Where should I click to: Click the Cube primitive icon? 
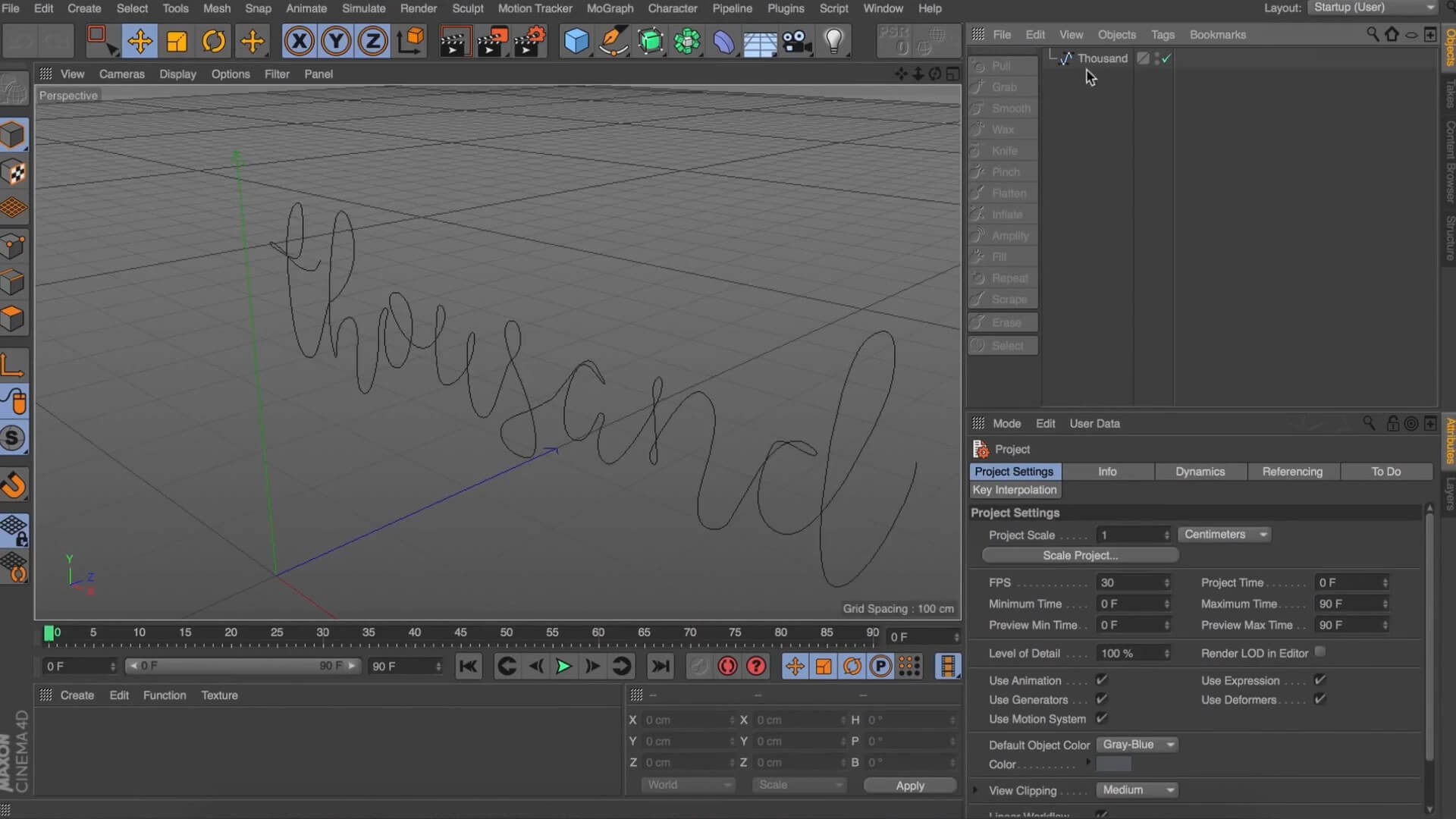pos(576,41)
